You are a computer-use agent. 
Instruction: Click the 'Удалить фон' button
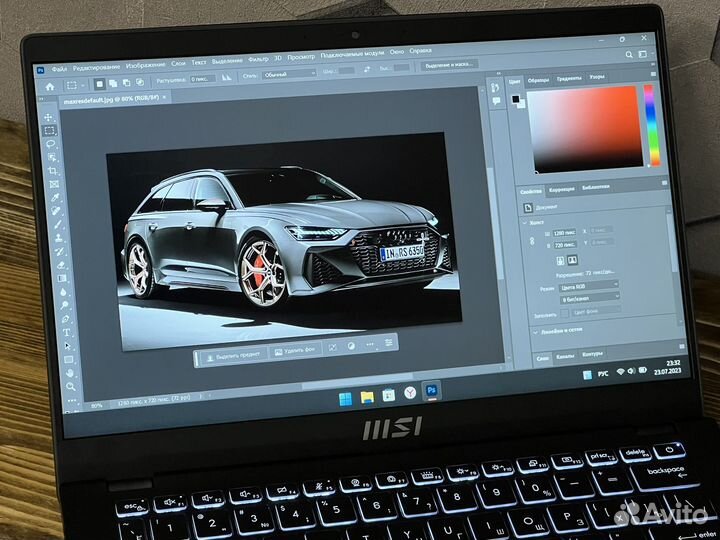click(x=297, y=351)
